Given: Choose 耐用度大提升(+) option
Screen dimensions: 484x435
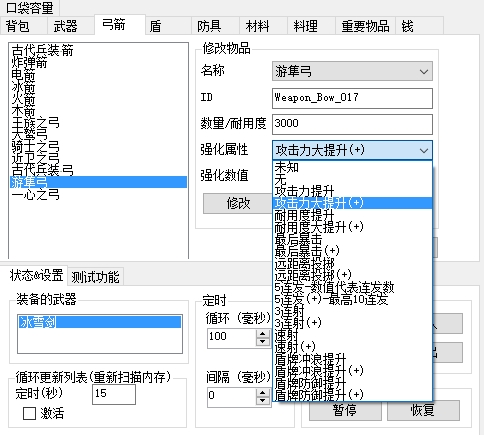Looking at the screenshot, I should [x=352, y=227].
